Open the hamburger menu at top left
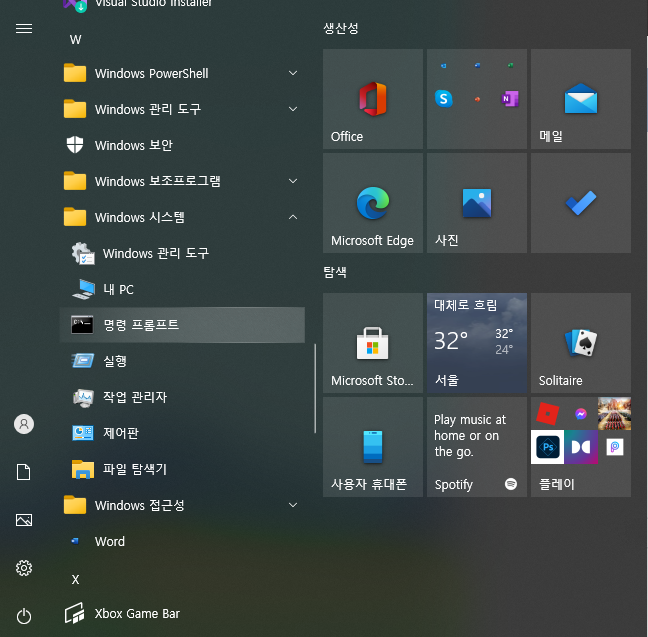This screenshot has width=648, height=637. tap(24, 29)
